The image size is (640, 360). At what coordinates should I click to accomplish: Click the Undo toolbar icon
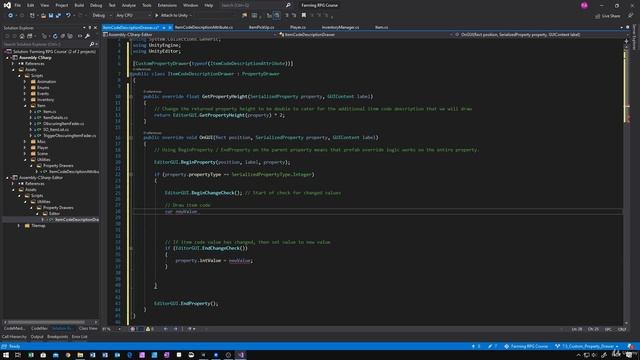coord(68,16)
